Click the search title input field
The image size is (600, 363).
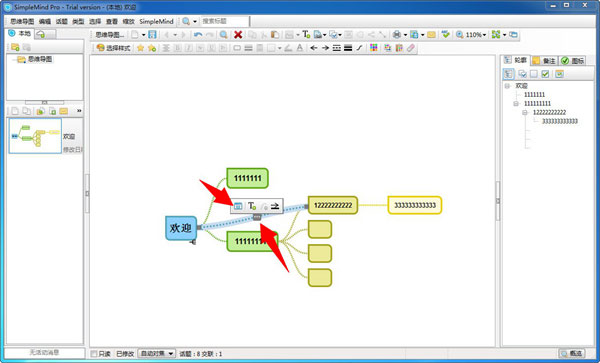(225, 21)
